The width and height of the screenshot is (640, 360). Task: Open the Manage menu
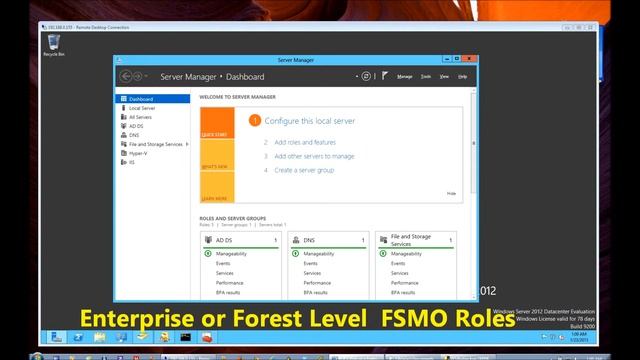click(404, 77)
